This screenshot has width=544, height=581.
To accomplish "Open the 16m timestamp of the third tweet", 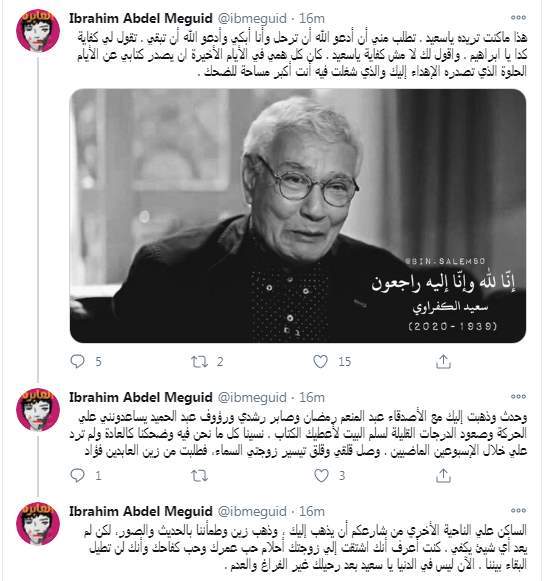I will click(x=312, y=511).
